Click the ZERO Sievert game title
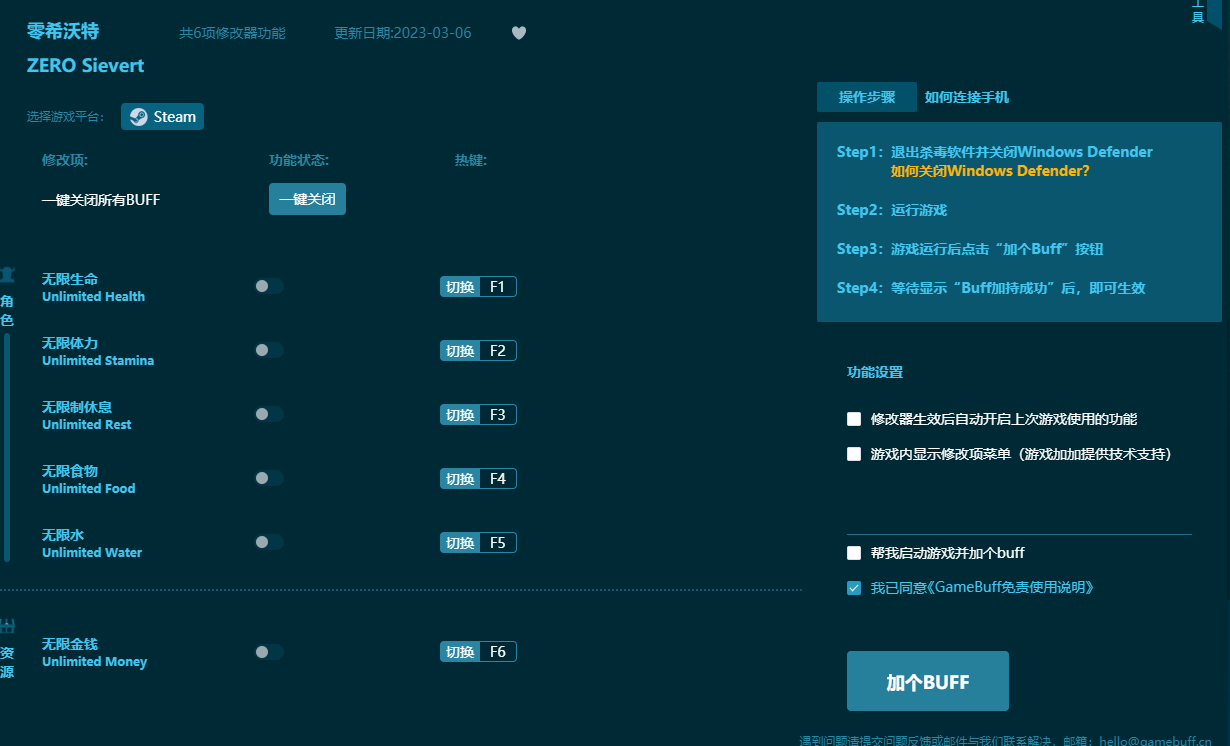The image size is (1230, 746). pyautogui.click(x=86, y=66)
